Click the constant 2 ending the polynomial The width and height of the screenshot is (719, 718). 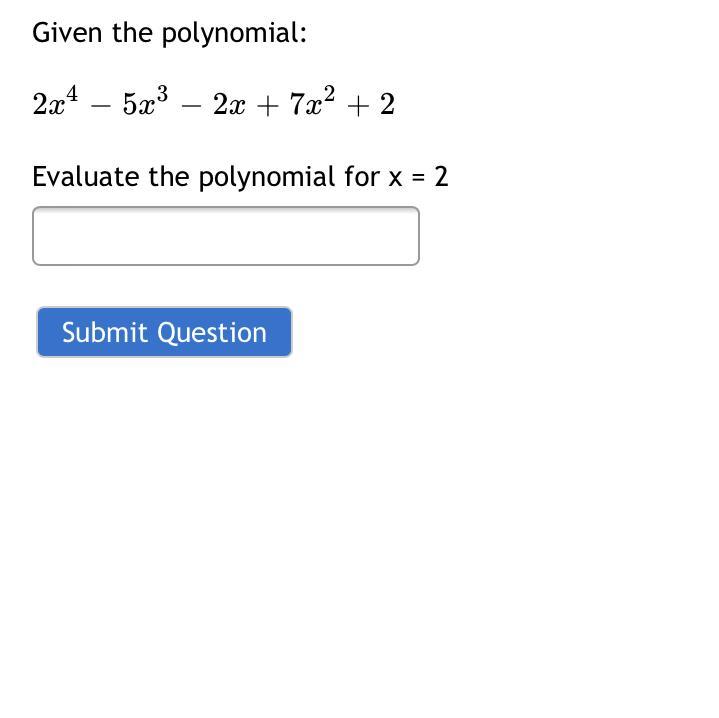[x=387, y=105]
